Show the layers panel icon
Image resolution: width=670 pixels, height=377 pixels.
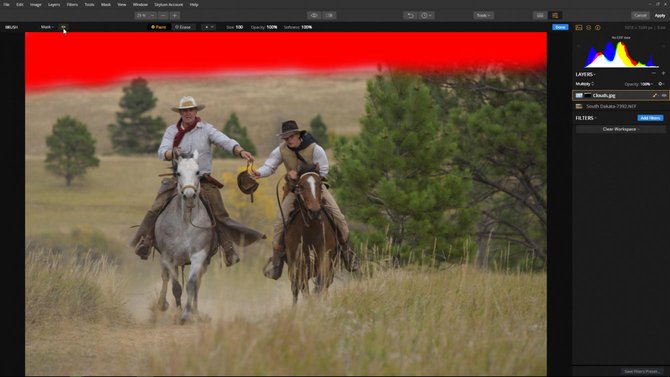[588, 27]
